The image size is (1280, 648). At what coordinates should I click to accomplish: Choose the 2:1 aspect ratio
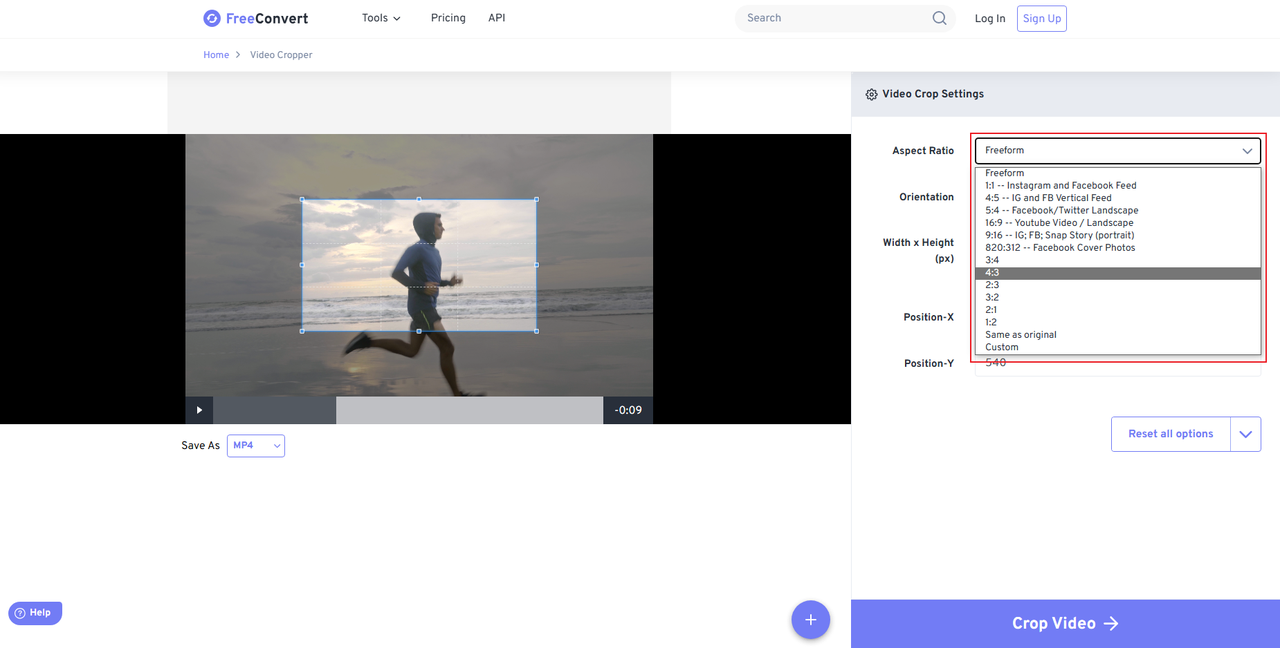(x=1118, y=310)
